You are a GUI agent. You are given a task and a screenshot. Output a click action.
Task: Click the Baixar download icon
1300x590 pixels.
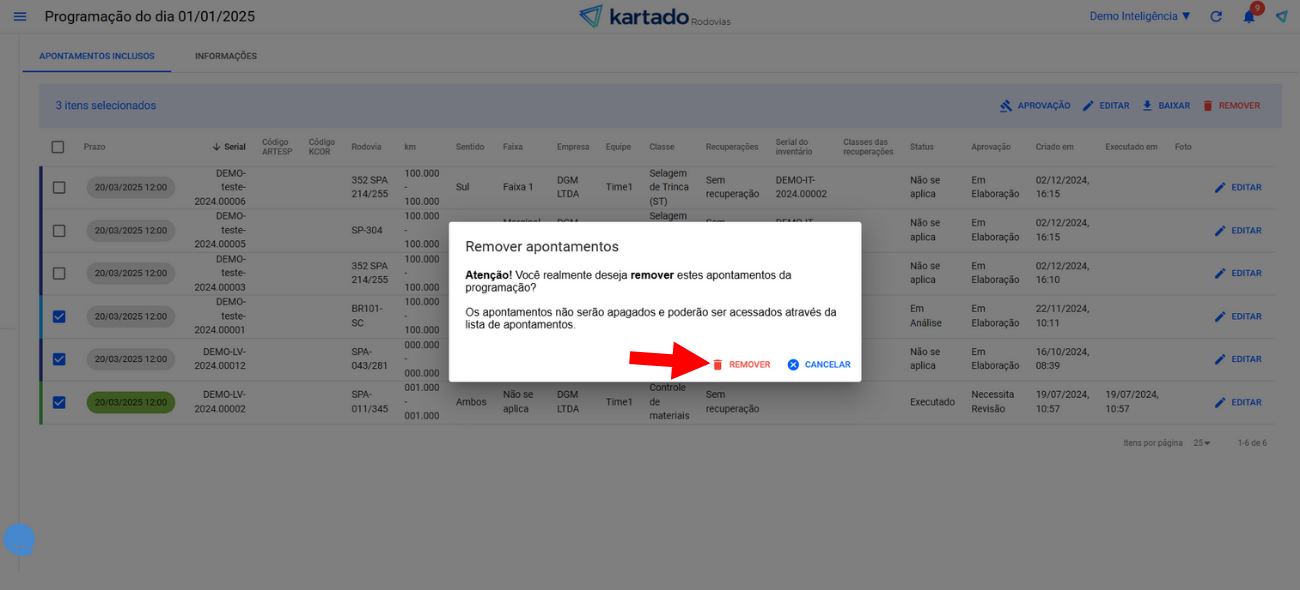pyautogui.click(x=1147, y=106)
